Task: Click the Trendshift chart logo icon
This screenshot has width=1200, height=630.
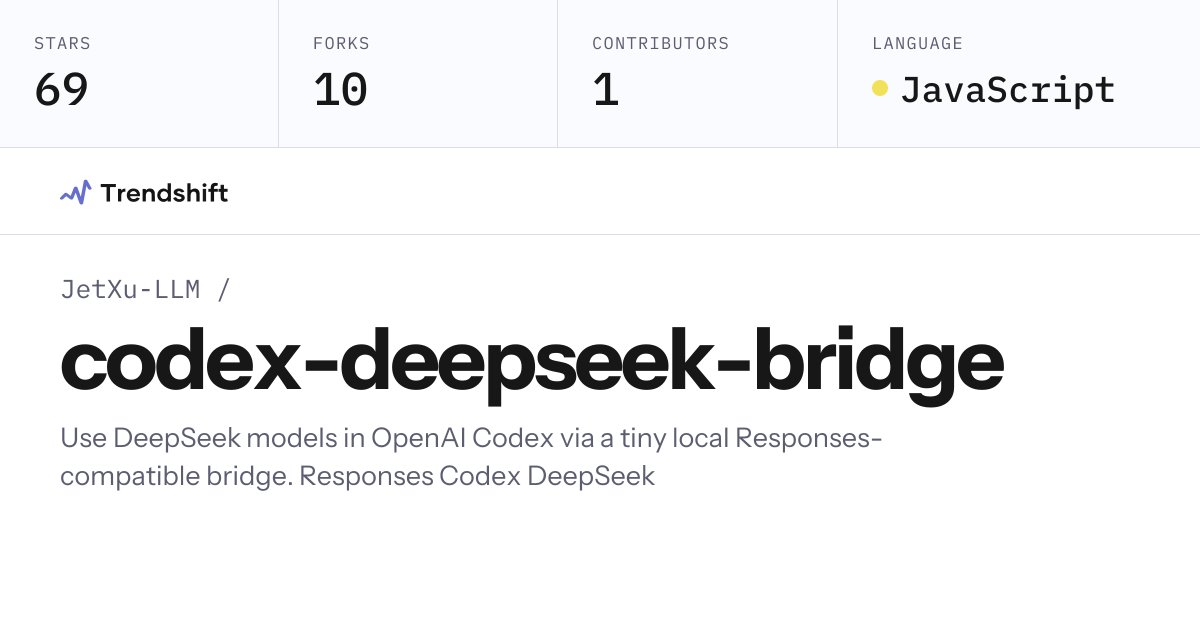Action: coord(75,192)
